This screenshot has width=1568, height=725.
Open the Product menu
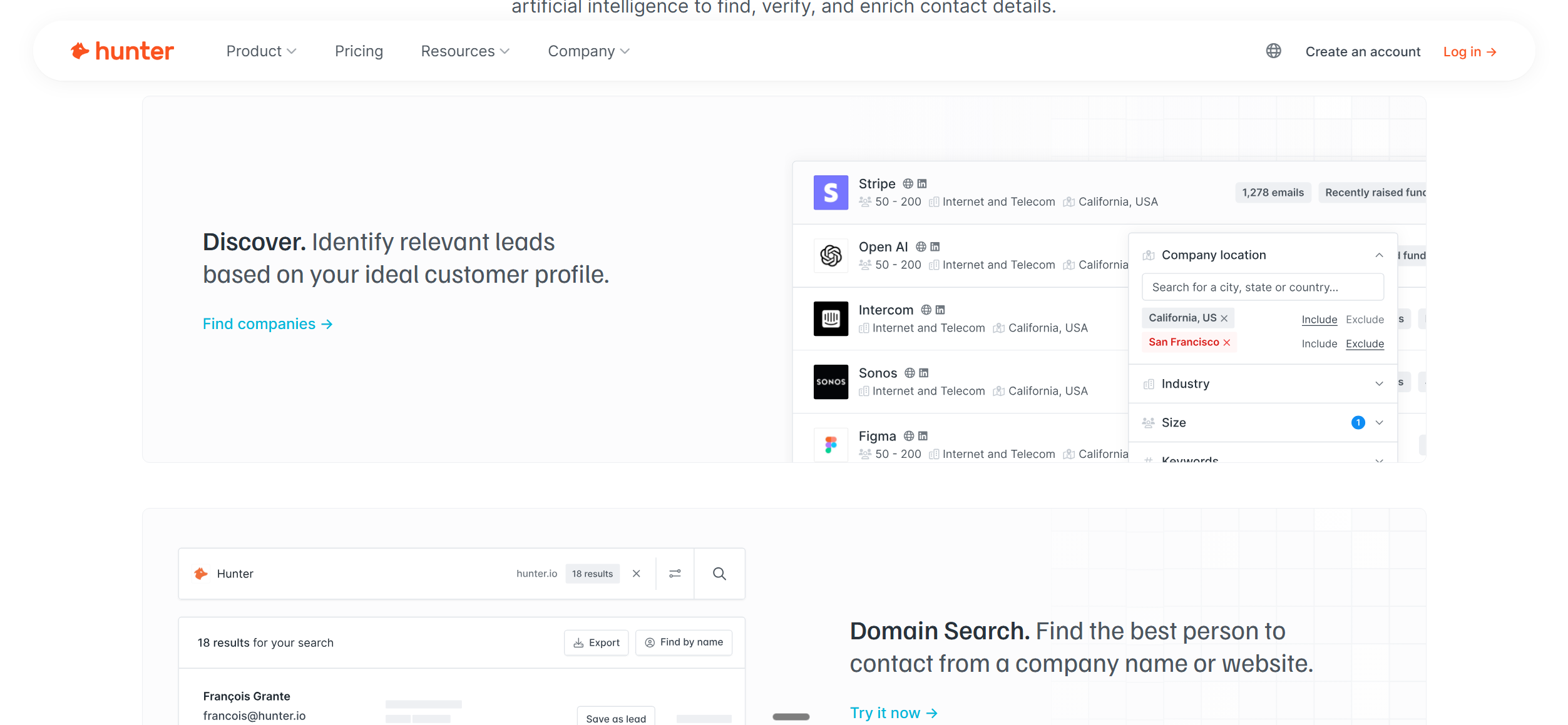pos(261,51)
